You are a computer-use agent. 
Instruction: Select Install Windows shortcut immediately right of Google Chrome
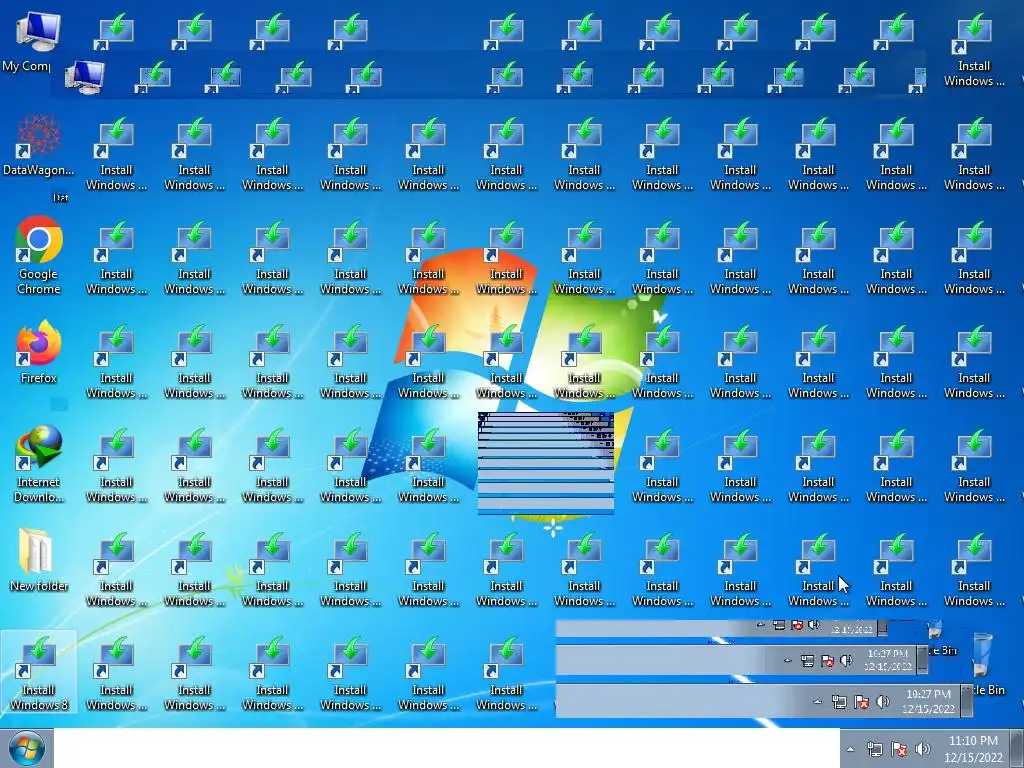click(116, 258)
